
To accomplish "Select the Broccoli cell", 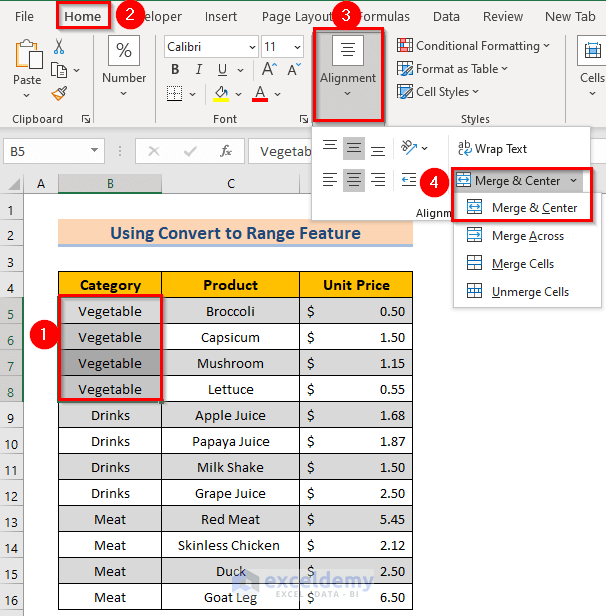I will click(x=231, y=311).
